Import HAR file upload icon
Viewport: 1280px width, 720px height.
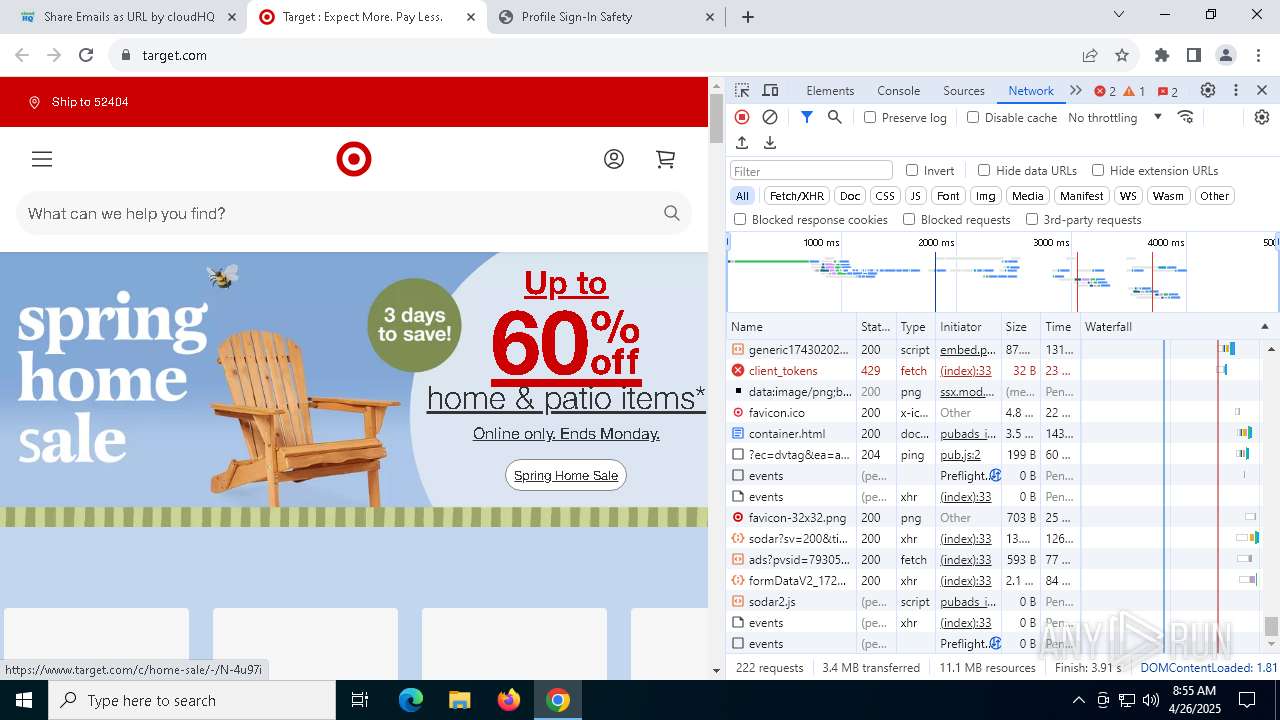click(742, 143)
